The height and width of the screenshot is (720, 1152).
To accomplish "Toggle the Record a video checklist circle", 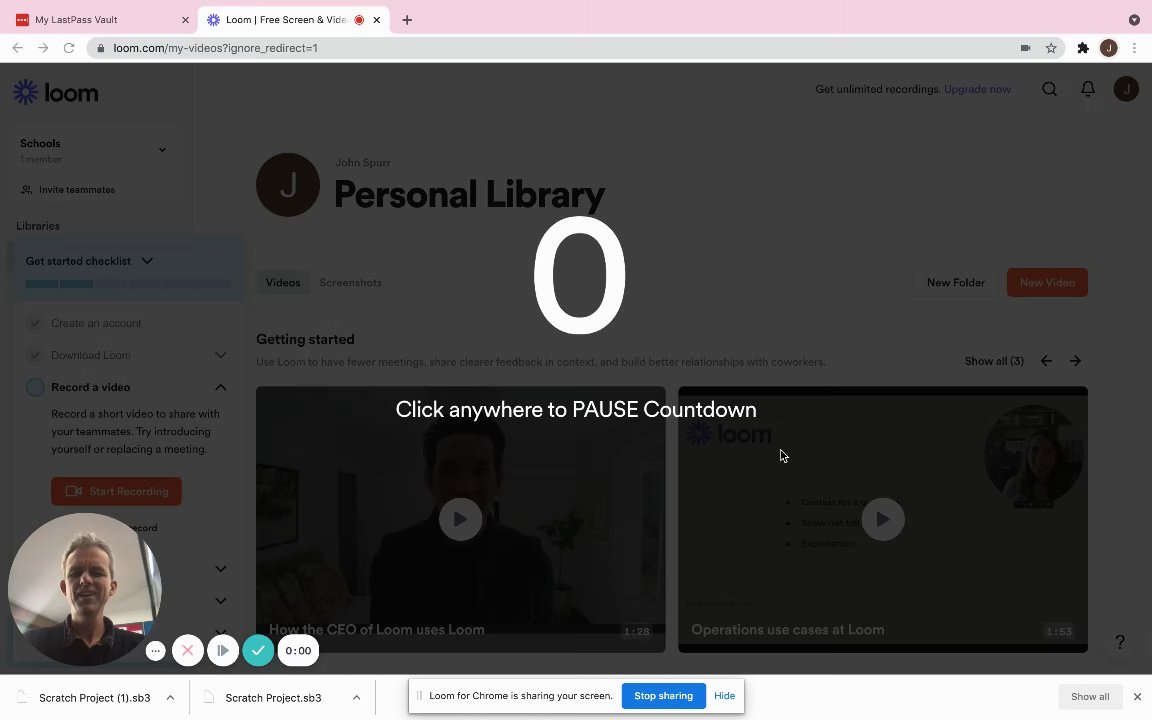I will 35,387.
